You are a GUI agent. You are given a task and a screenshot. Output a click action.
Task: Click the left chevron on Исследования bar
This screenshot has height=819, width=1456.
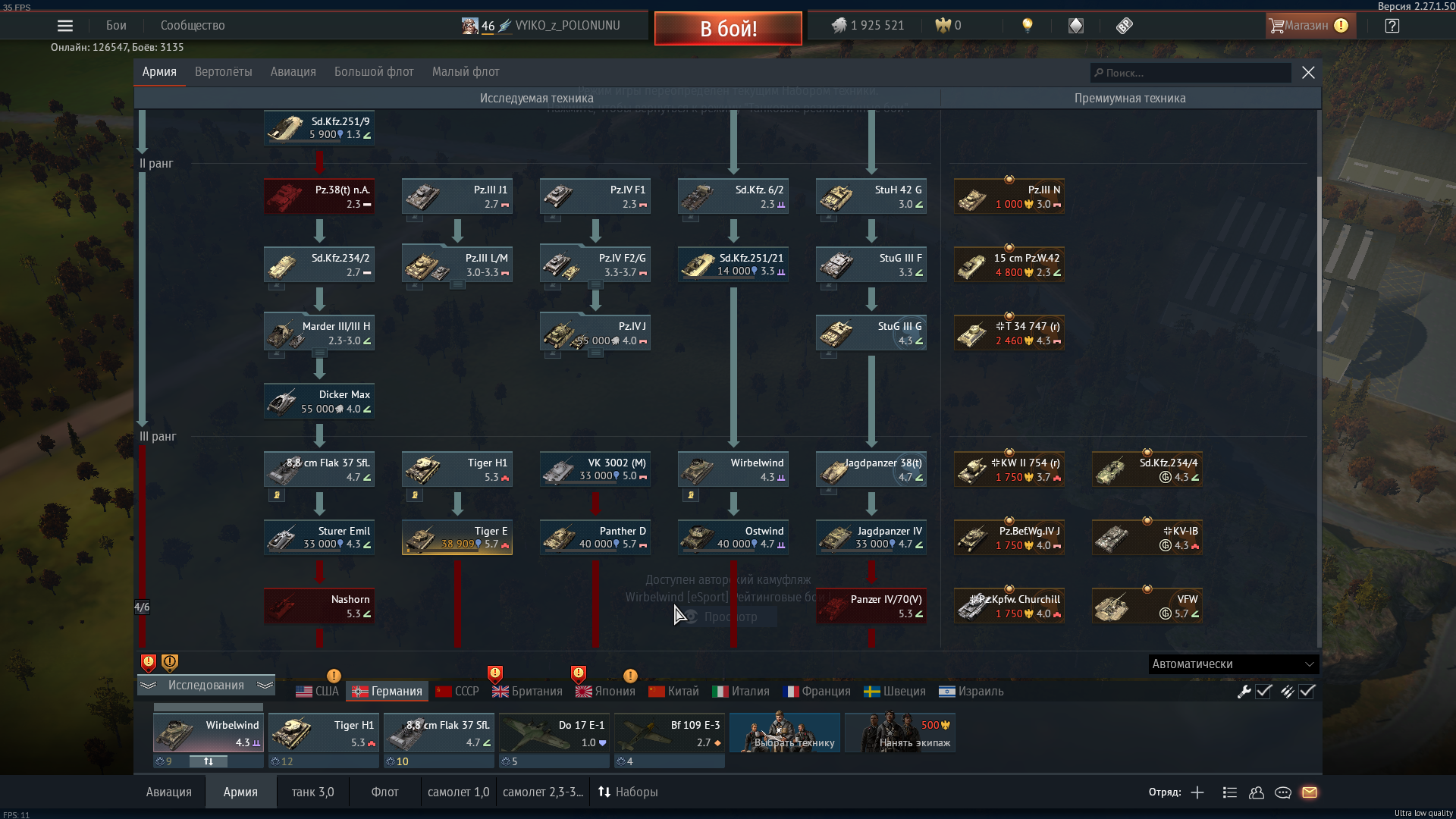(x=148, y=686)
